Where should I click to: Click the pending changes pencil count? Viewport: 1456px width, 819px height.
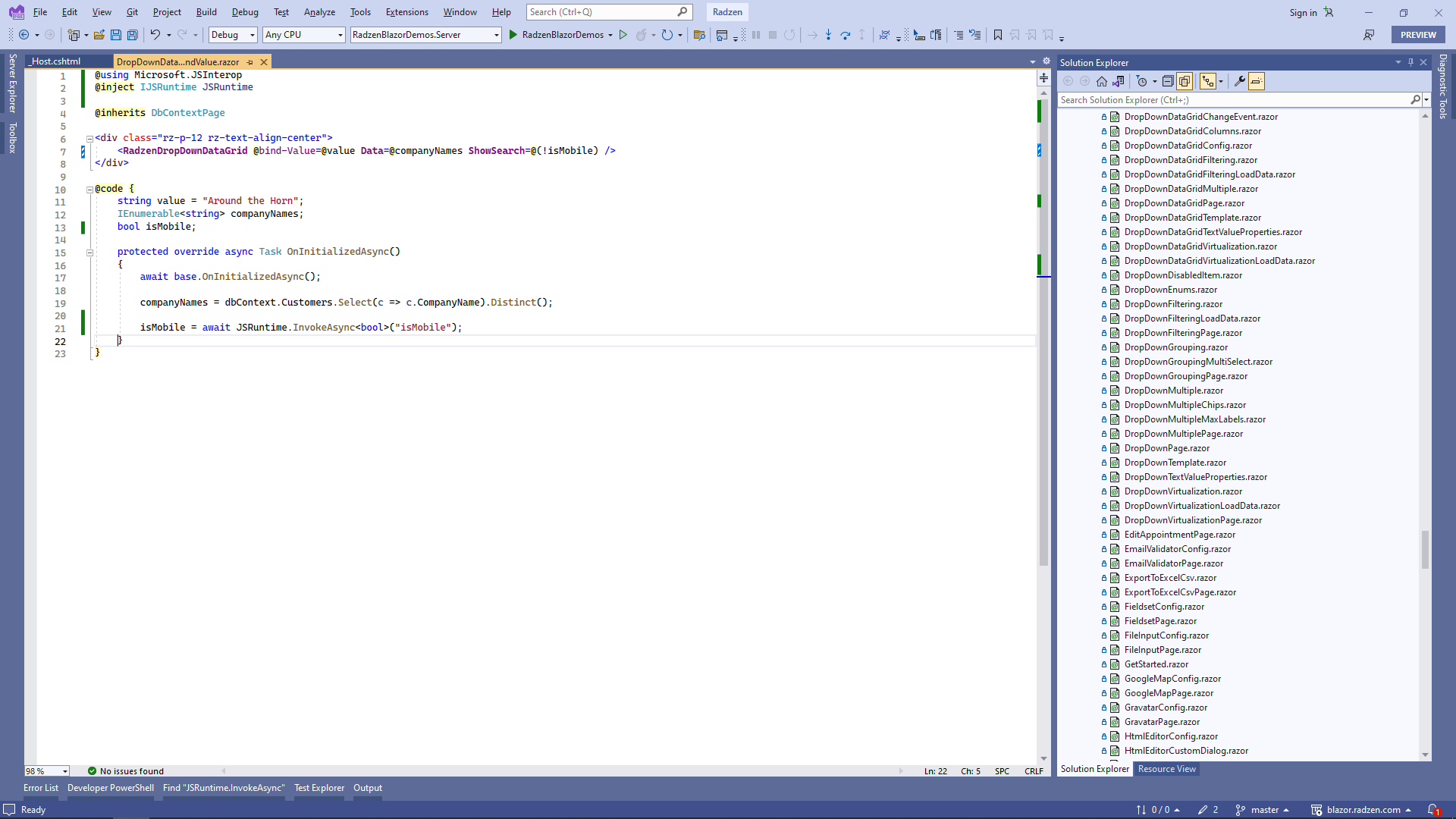1208,810
